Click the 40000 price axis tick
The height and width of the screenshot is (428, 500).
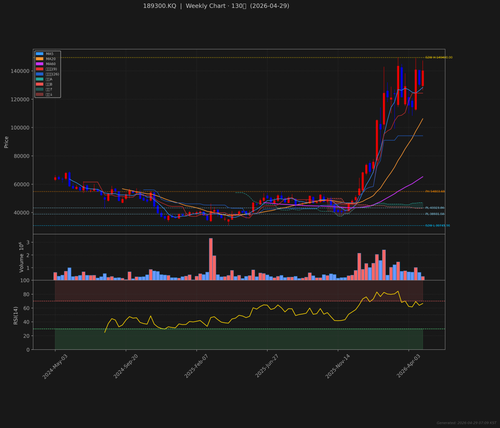[22, 213]
